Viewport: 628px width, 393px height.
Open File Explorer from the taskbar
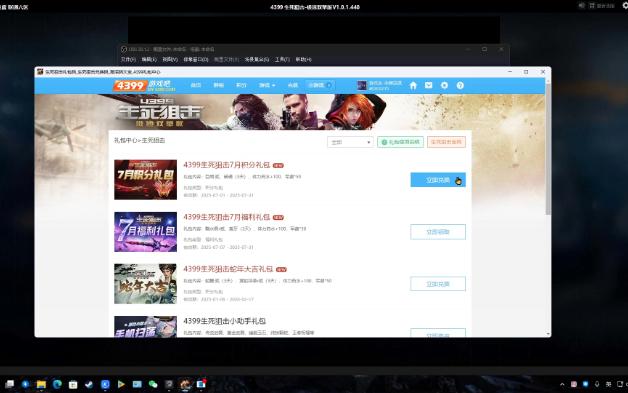pos(41,384)
